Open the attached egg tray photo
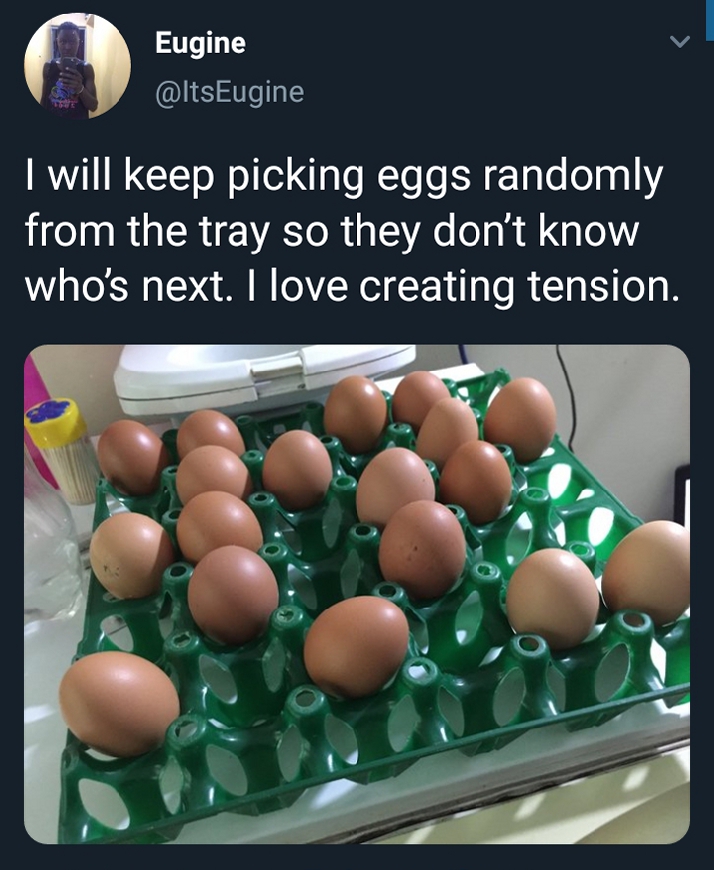714x870 pixels. pos(357,594)
